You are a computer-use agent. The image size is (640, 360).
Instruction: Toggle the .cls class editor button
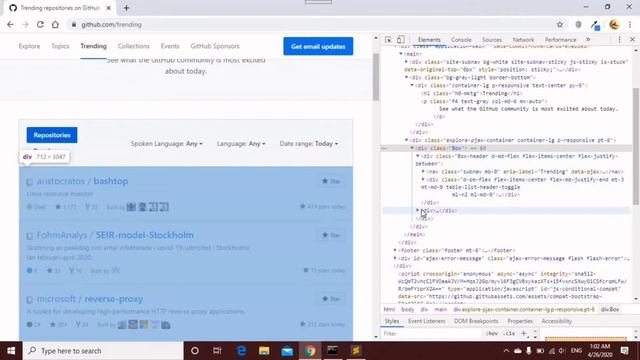point(509,333)
